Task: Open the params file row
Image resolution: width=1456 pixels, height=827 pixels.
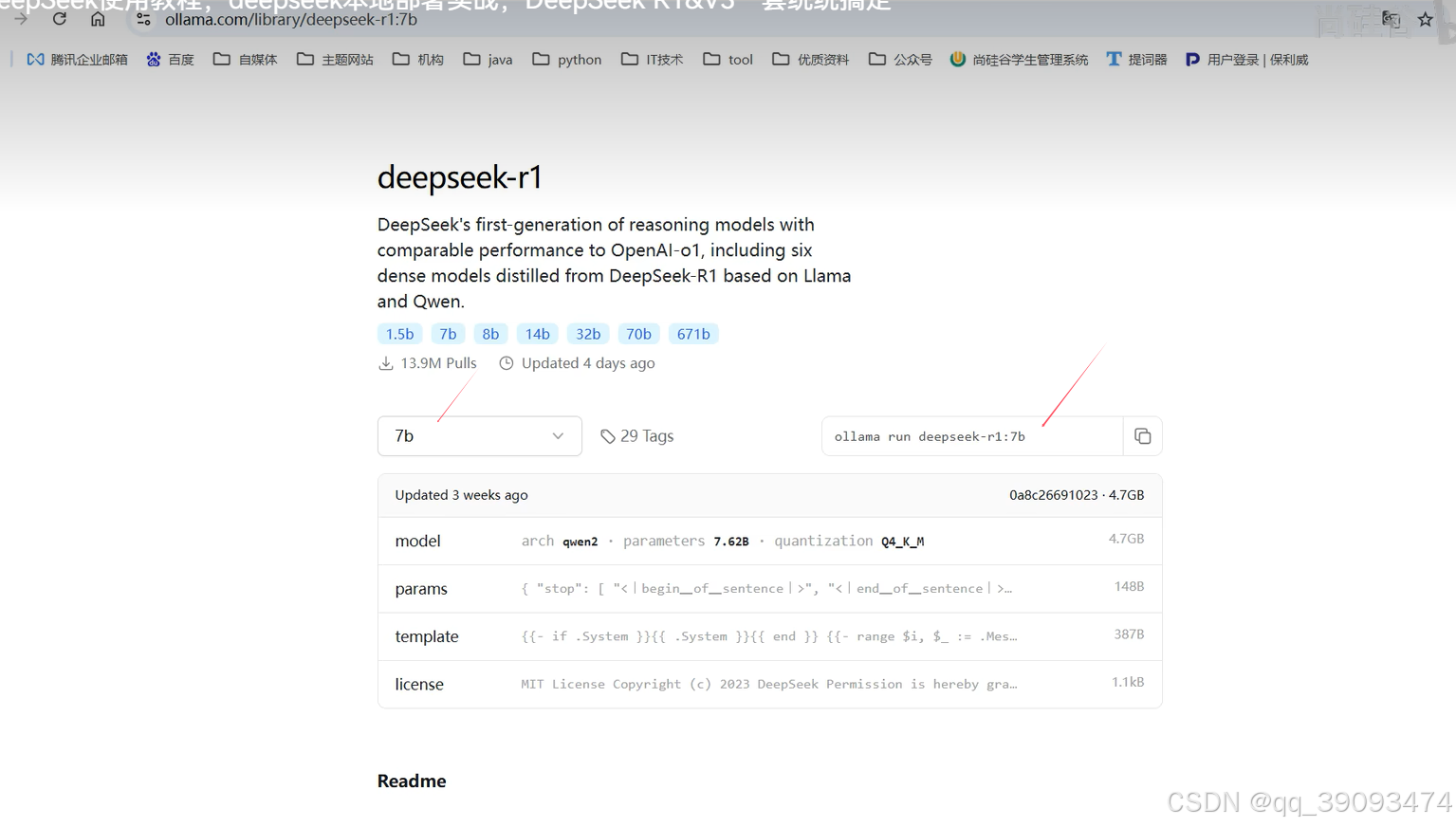Action: click(770, 589)
